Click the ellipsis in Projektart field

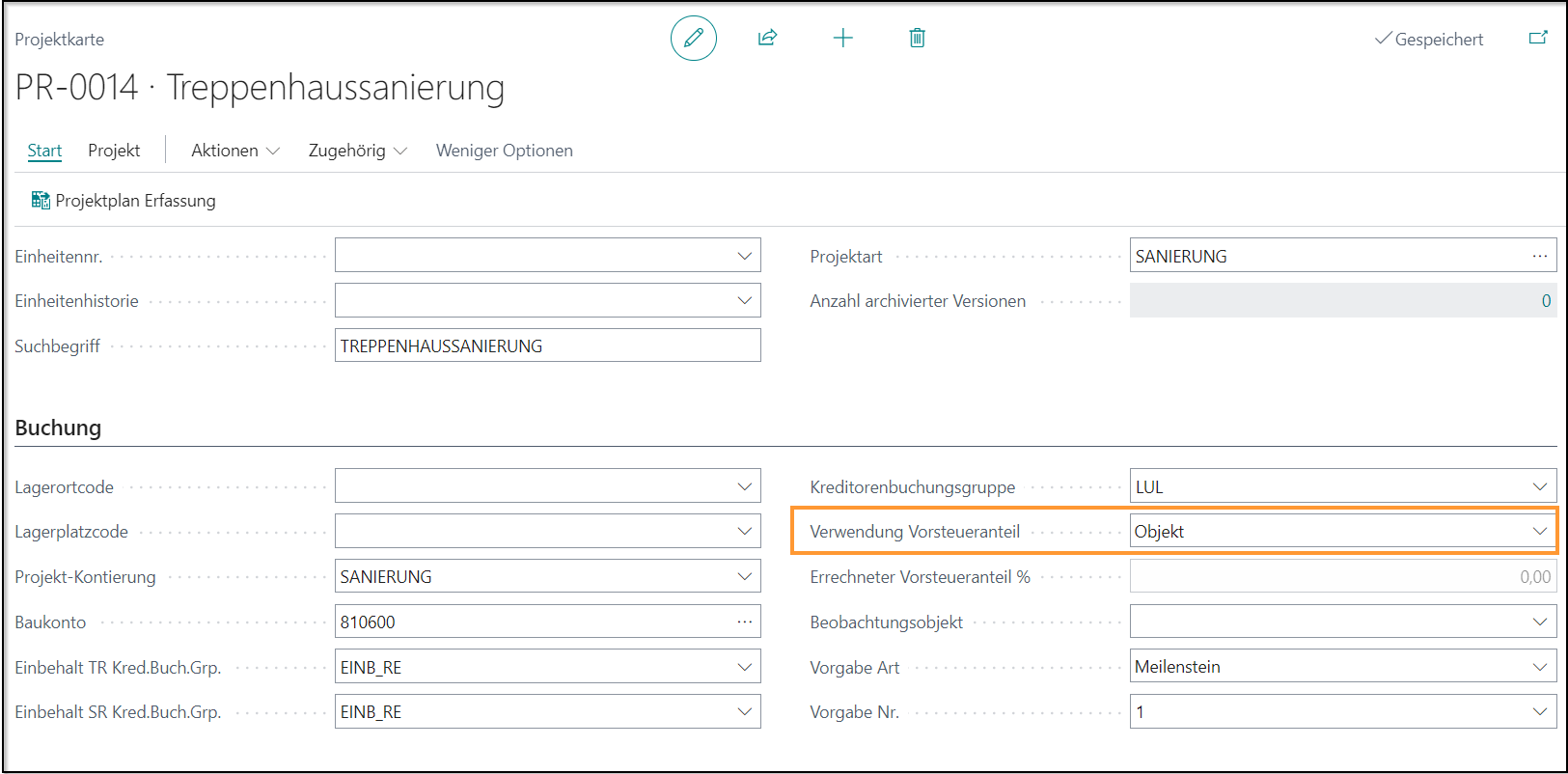(1539, 256)
